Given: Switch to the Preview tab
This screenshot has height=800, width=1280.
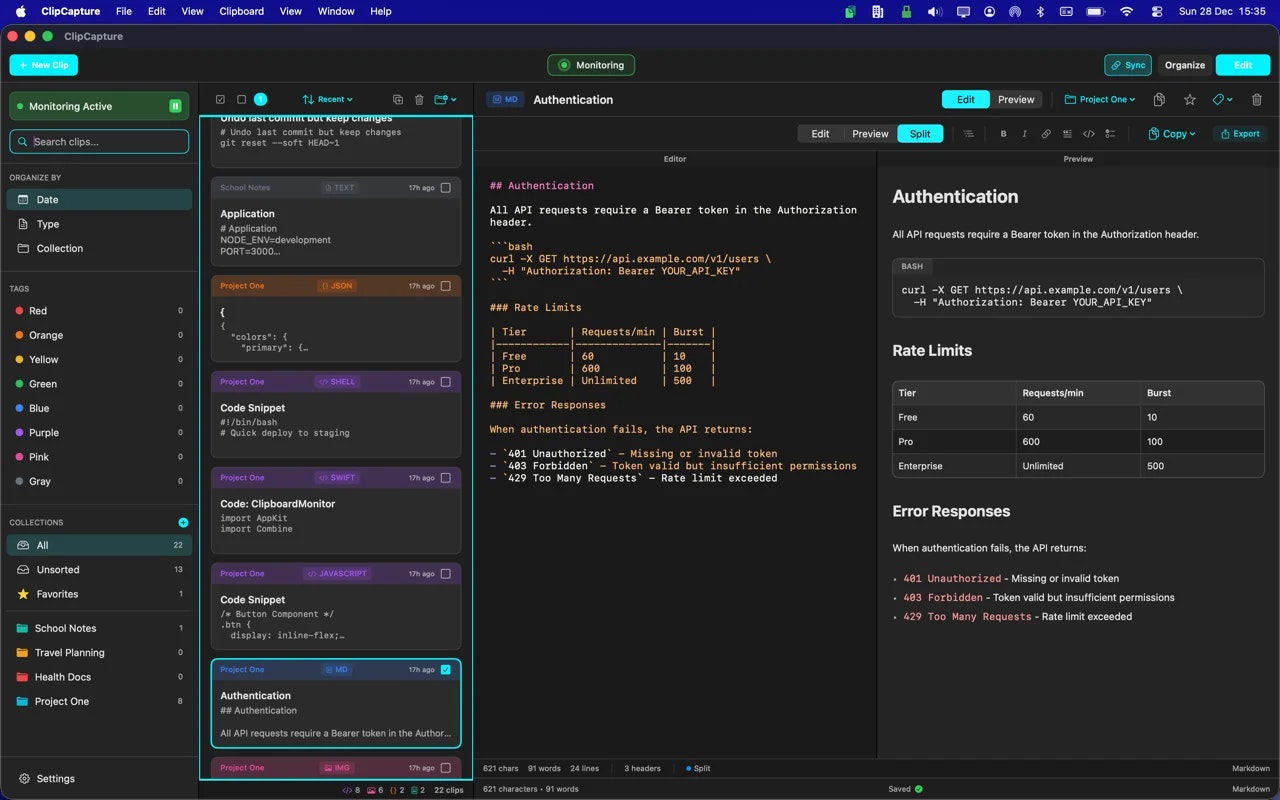Looking at the screenshot, I should click(x=1016, y=99).
